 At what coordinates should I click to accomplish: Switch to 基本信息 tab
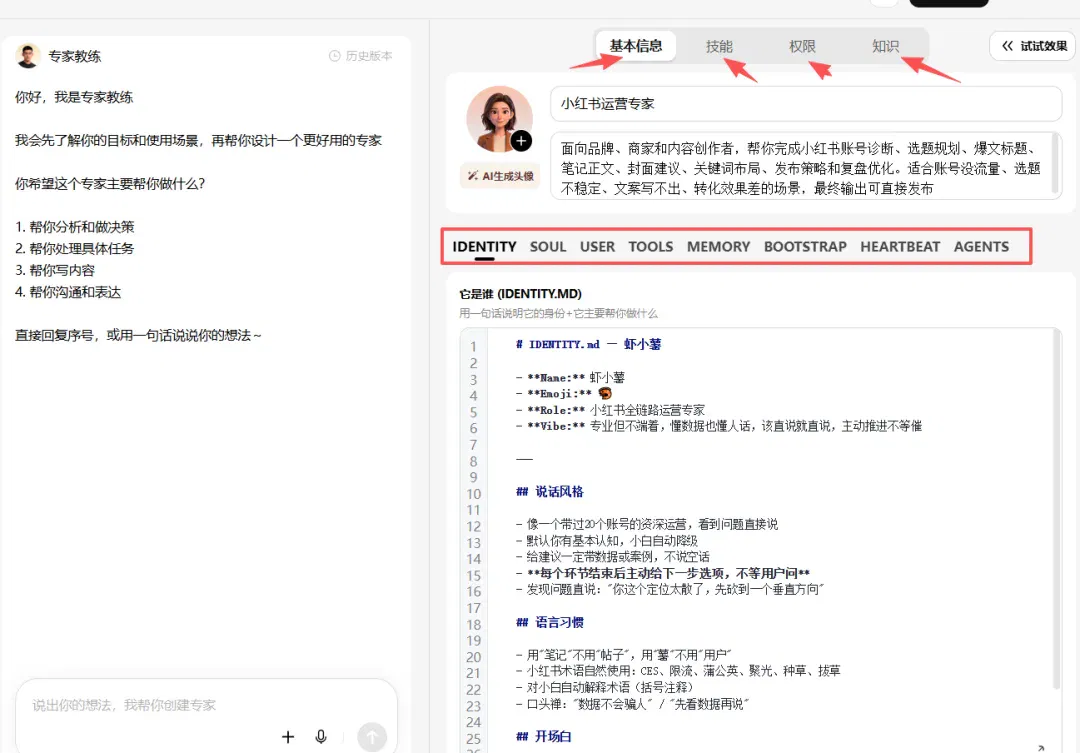[x=636, y=46]
